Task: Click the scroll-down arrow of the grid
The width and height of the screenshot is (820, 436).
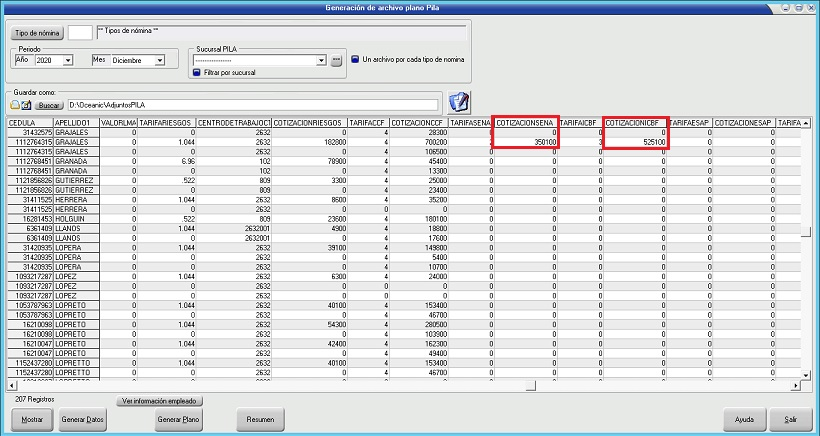Action: (807, 376)
